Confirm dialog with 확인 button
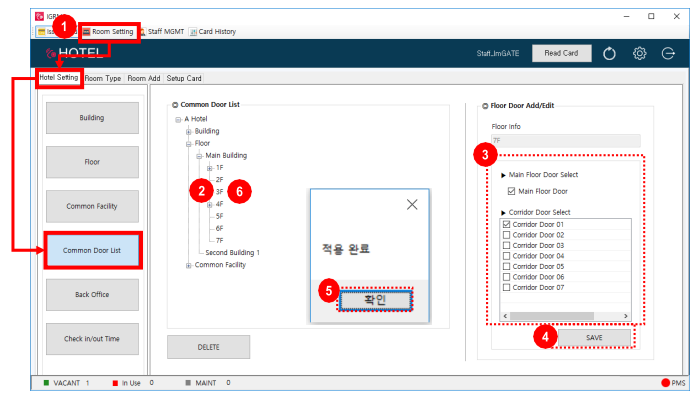The image size is (692, 395). (375, 300)
